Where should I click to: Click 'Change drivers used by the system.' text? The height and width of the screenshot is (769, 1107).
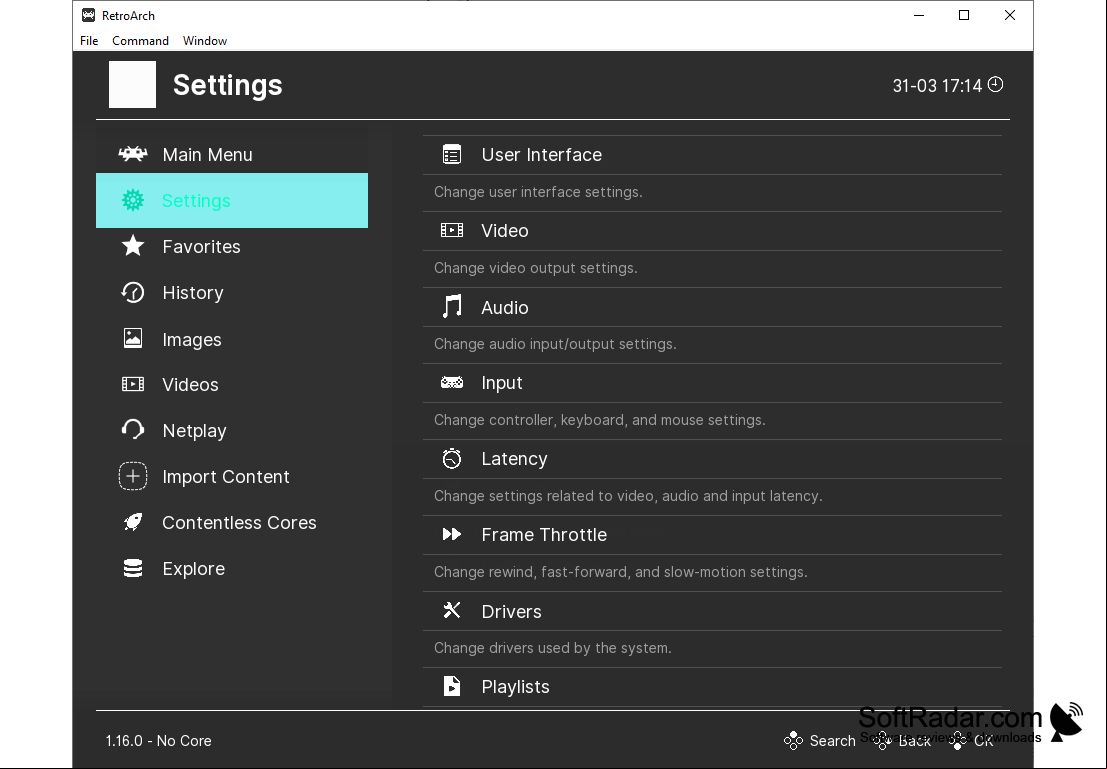(553, 648)
